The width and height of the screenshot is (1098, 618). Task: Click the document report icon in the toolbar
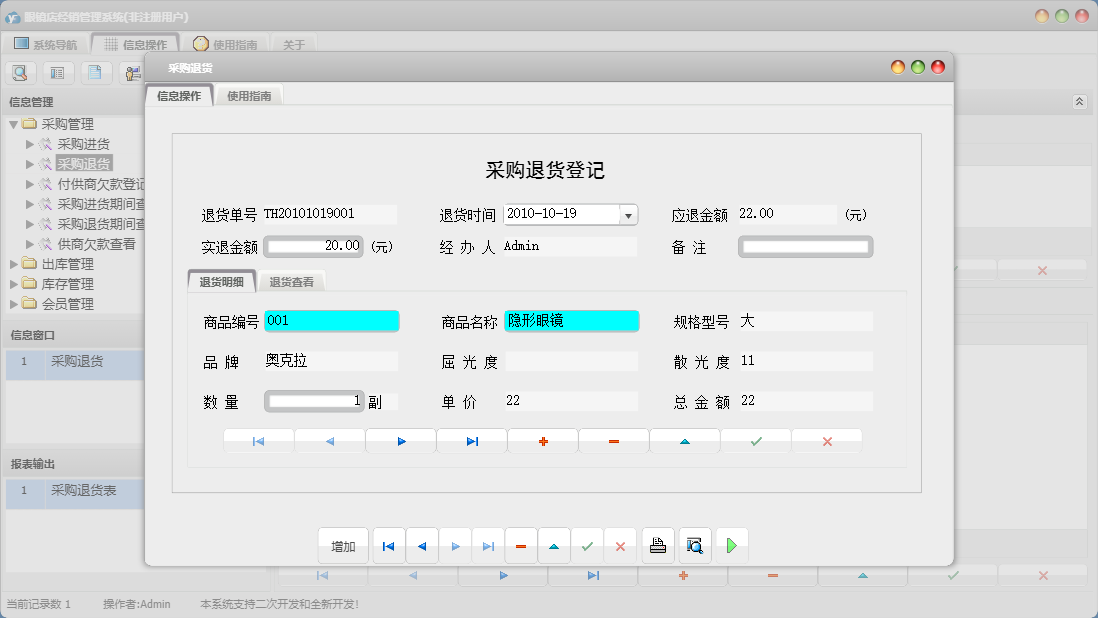tap(95, 72)
